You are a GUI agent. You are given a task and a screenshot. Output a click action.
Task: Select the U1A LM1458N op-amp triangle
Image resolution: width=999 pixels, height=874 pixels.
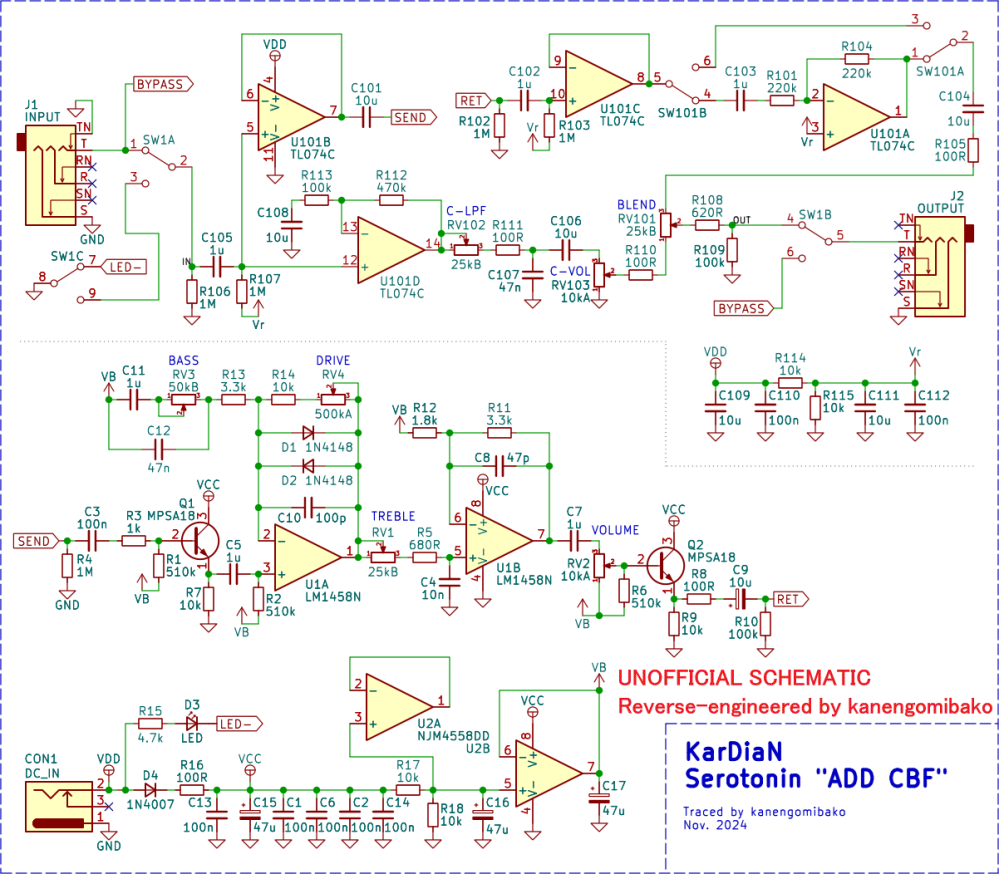[308, 557]
